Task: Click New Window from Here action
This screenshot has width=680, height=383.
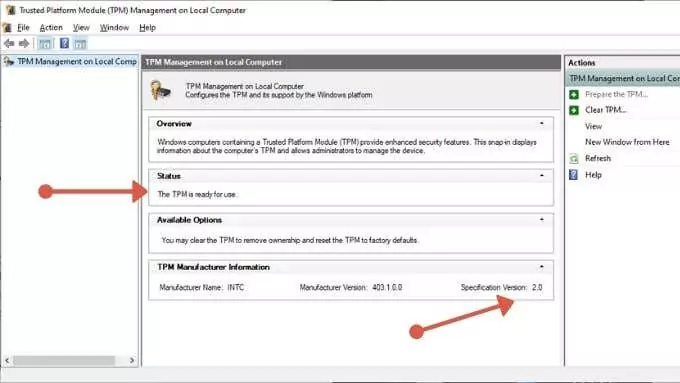Action: [x=627, y=142]
